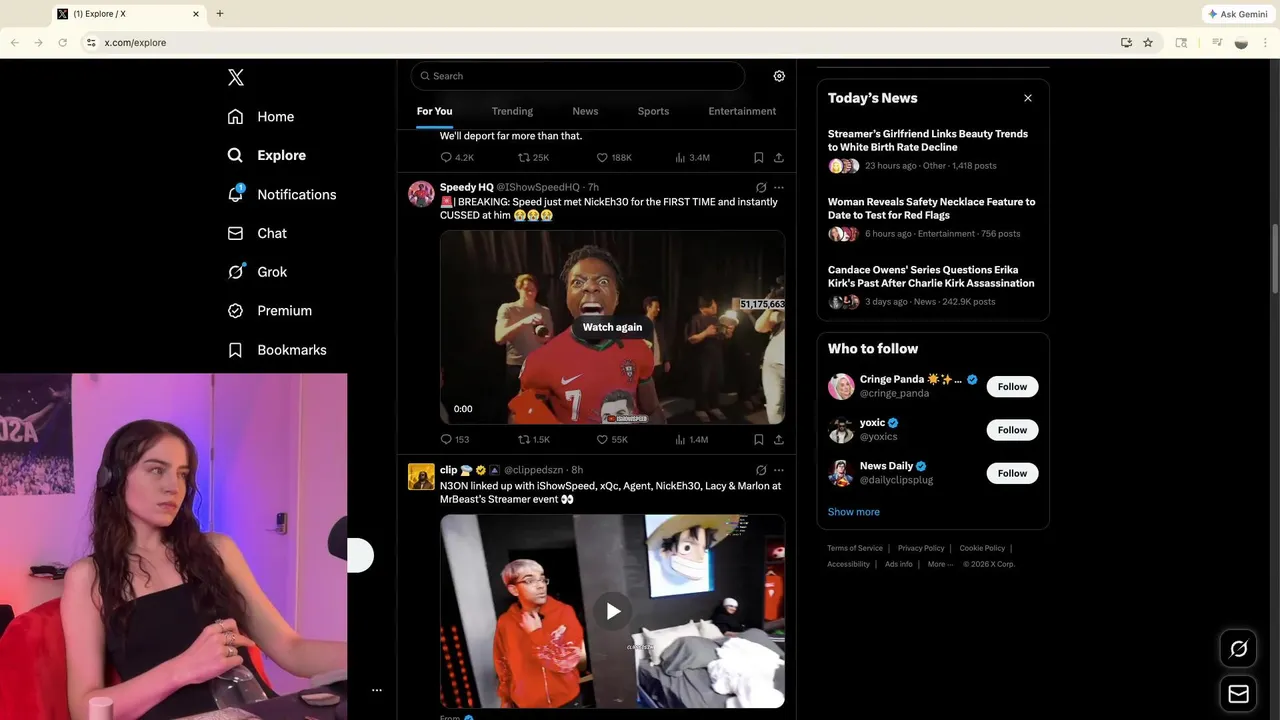
Task: Go back in browser
Action: pyautogui.click(x=15, y=42)
